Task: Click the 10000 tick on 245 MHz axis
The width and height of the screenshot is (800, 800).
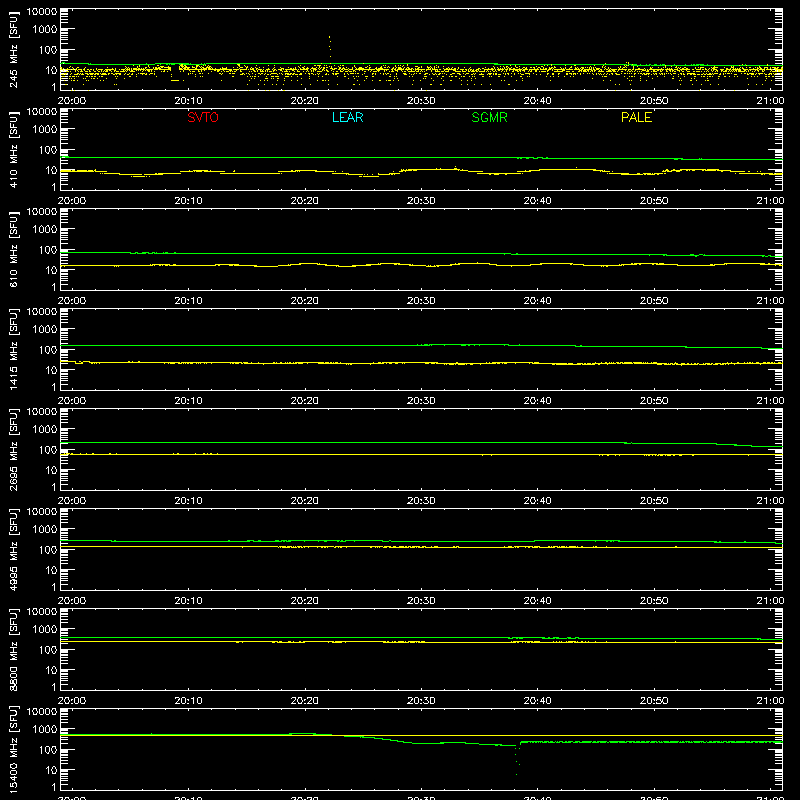Action: coord(42,12)
